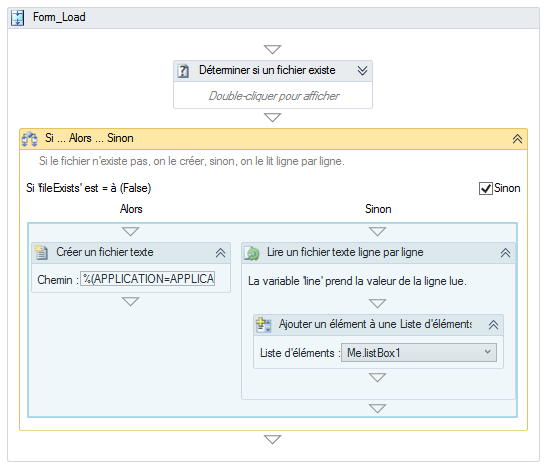Image resolution: width=550 pixels, height=468 pixels.
Task: Click the drop arrow directly below Ajouter un élément
Action: pos(377,377)
